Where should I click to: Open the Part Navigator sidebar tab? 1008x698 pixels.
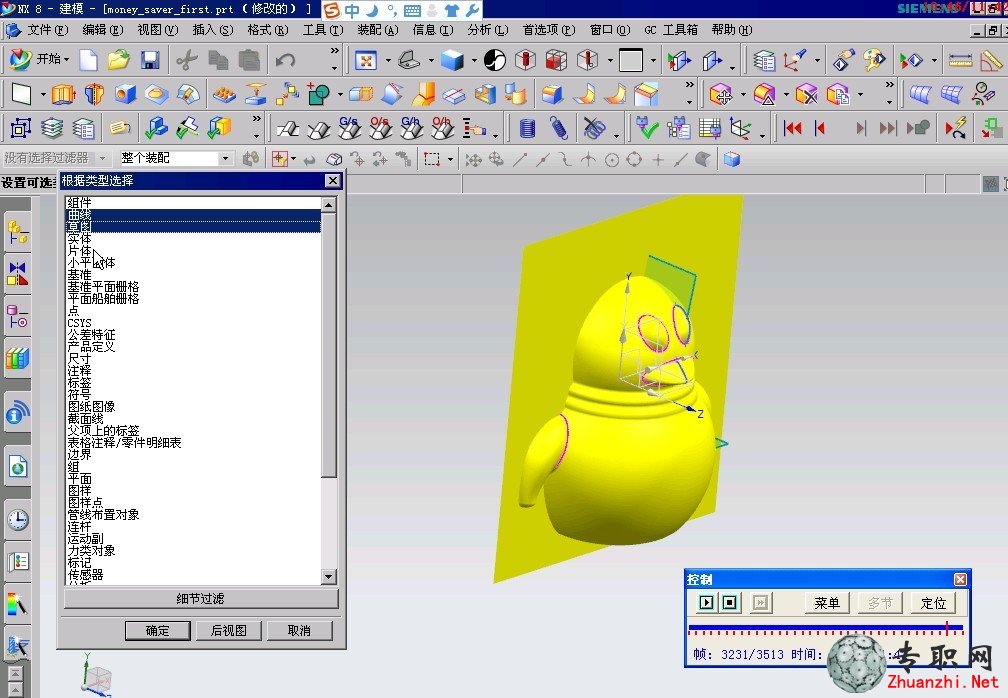tap(17, 317)
